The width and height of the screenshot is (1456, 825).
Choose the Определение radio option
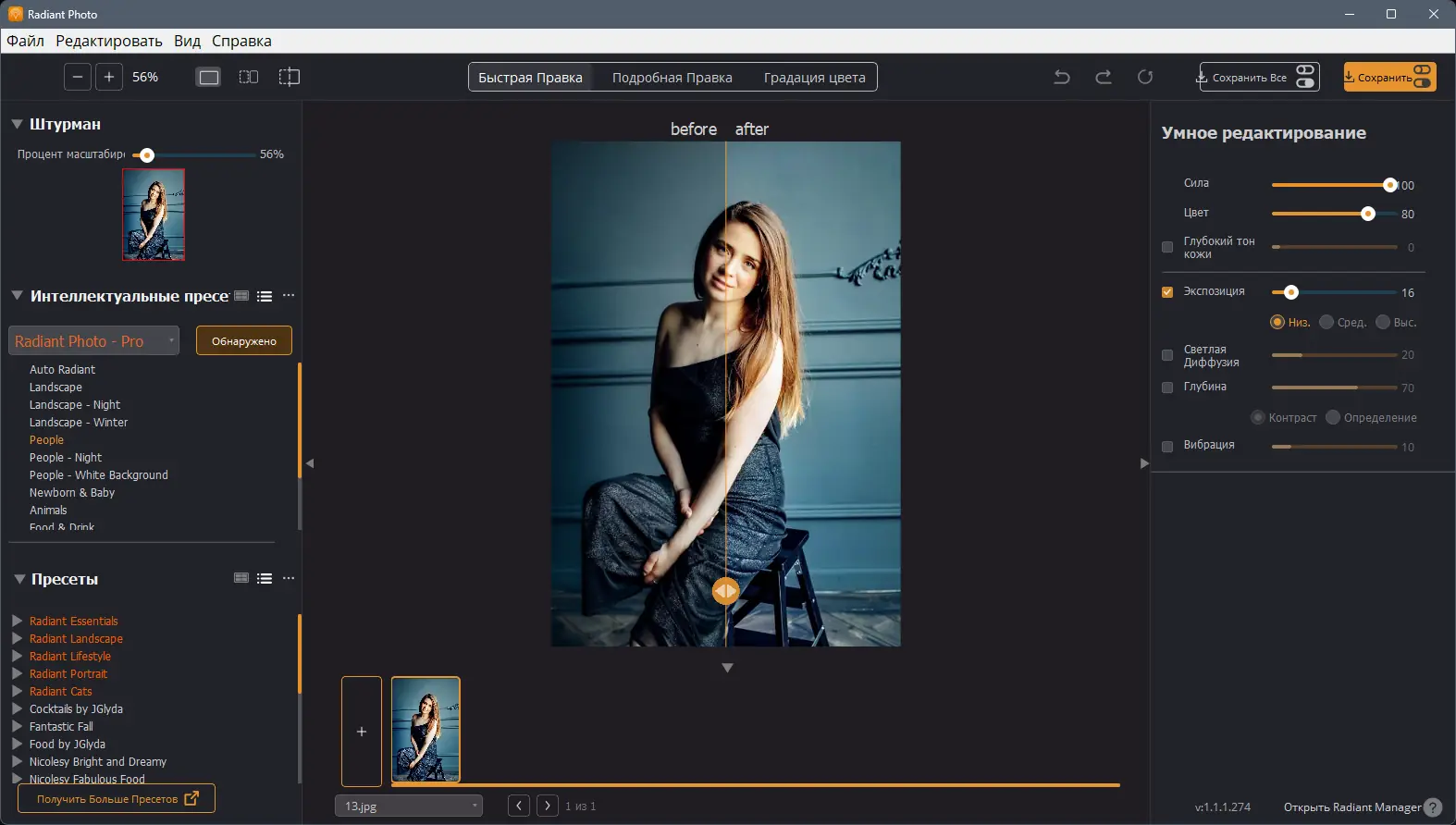point(1333,417)
